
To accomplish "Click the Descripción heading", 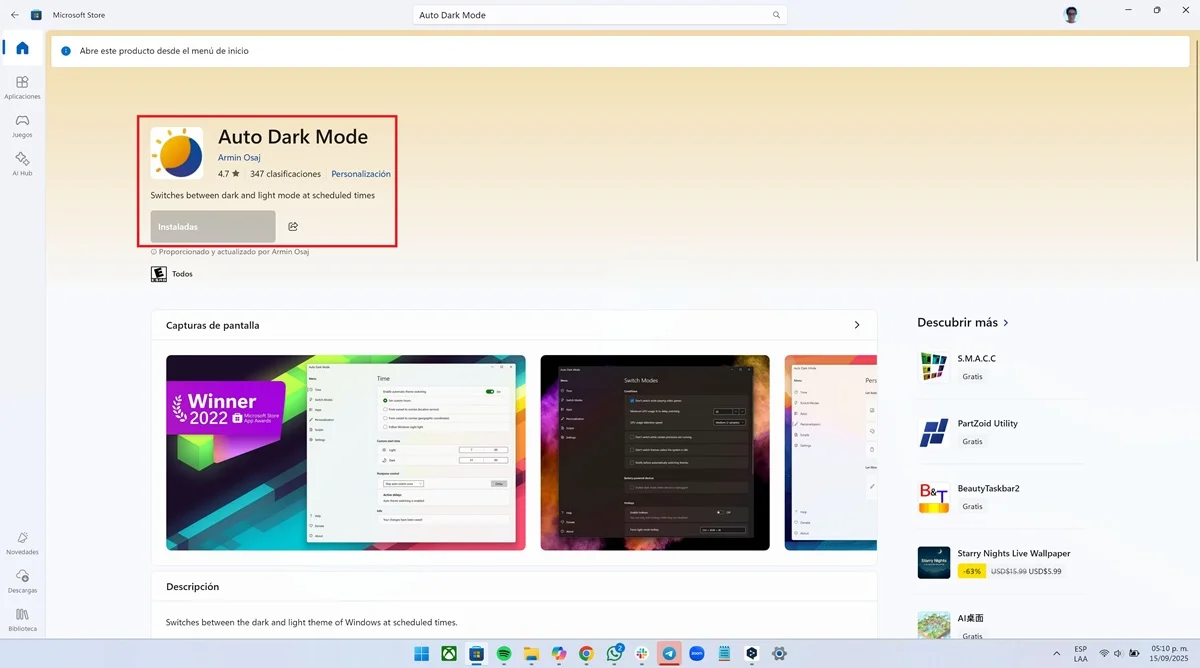I will (192, 587).
